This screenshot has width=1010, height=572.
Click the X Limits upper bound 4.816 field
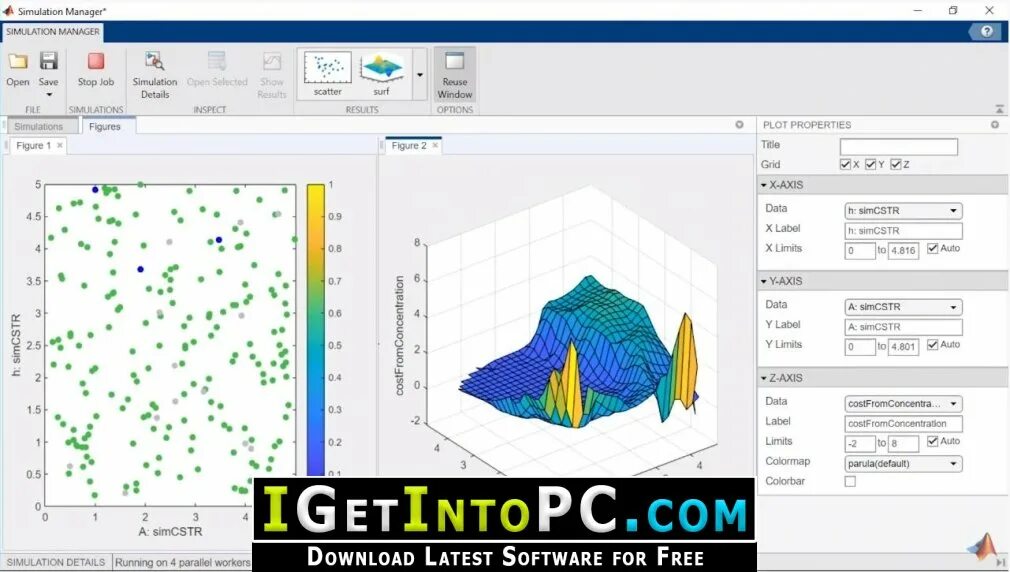[x=903, y=251]
